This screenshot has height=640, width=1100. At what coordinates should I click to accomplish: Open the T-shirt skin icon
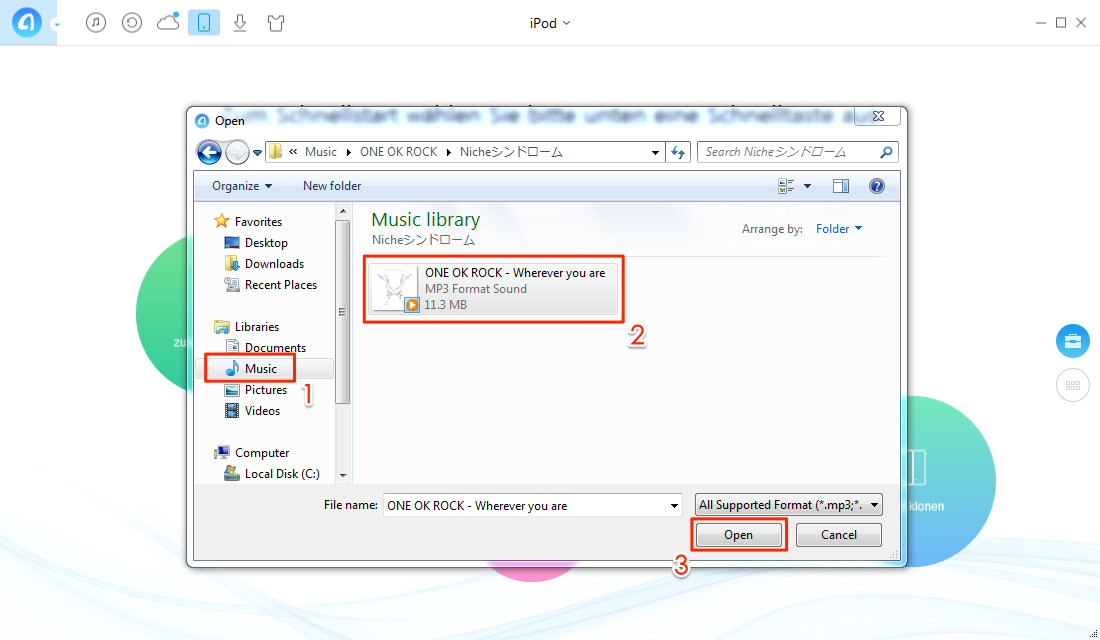pos(276,22)
